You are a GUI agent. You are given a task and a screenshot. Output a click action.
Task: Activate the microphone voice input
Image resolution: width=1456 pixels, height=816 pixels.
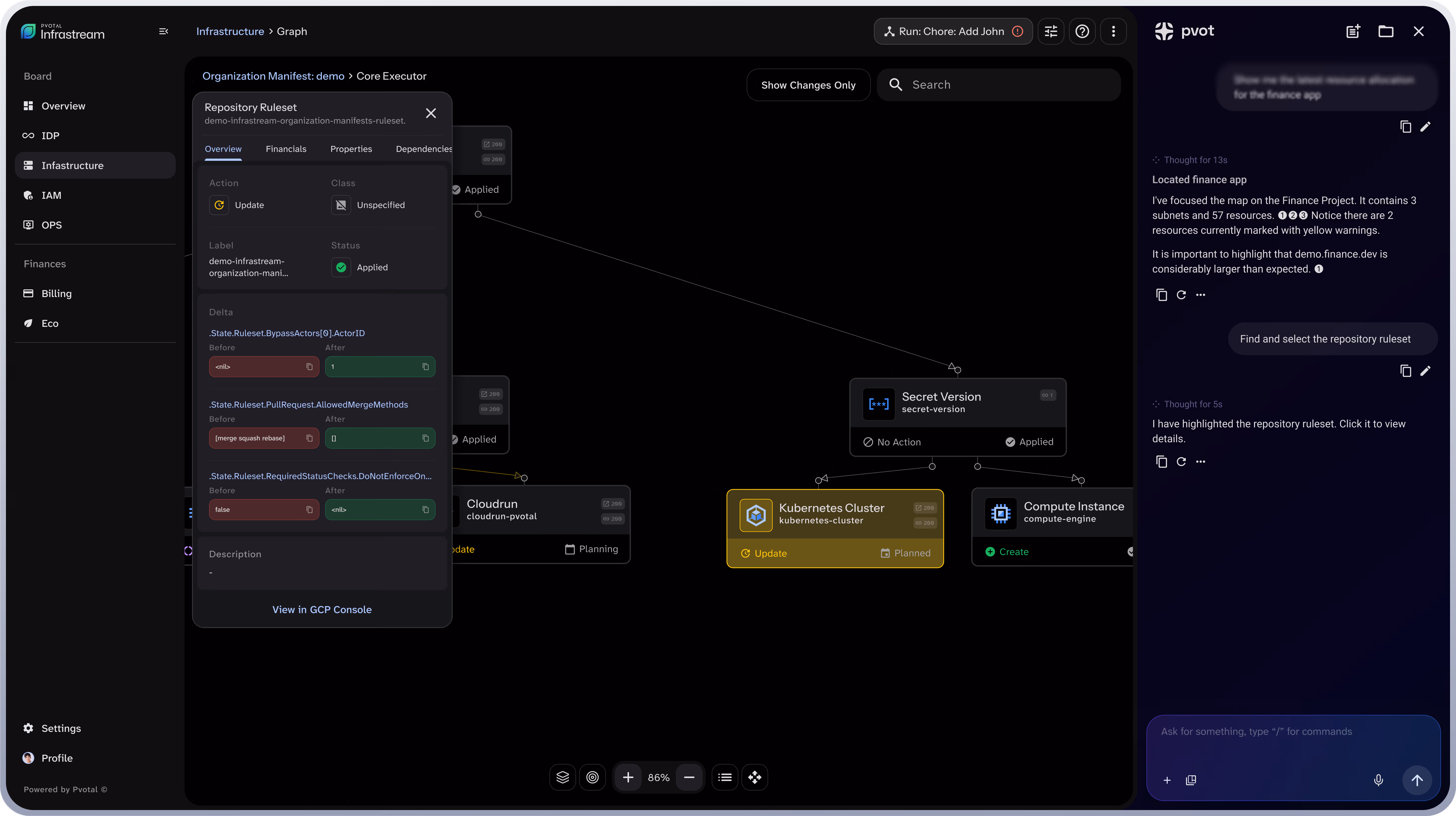pyautogui.click(x=1379, y=780)
